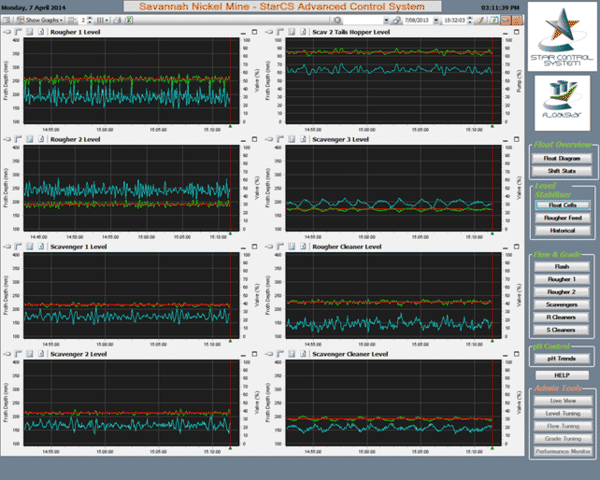Open the Rougher 2 flow and grade page
This screenshot has width=600, height=480.
coord(562,292)
